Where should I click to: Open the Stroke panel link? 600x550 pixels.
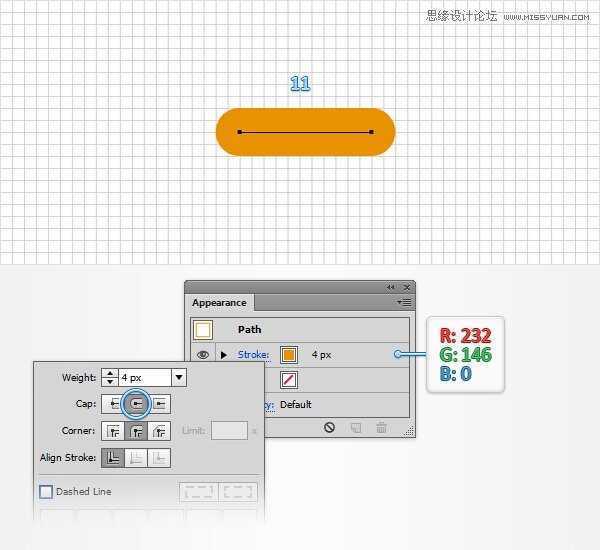coord(253,355)
